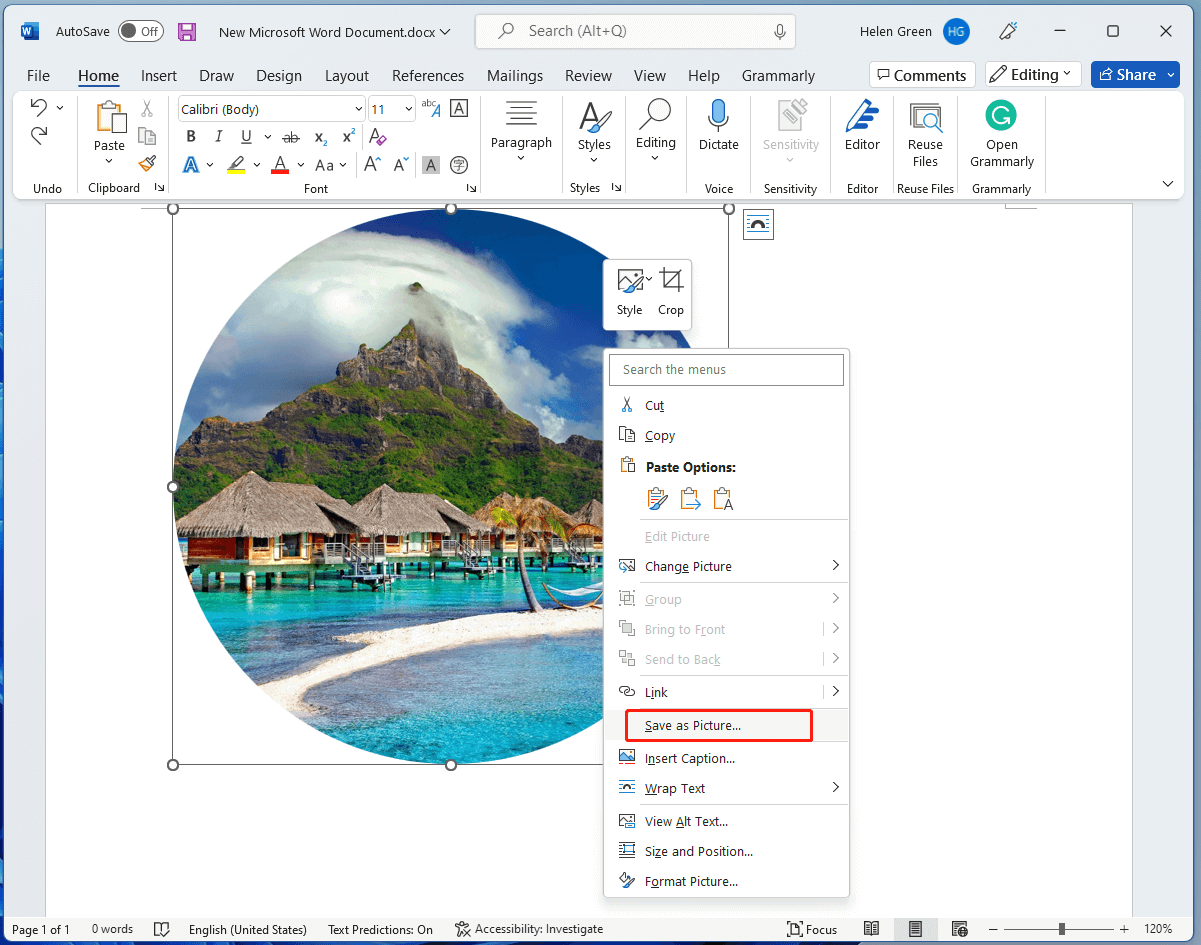Viewport: 1201px width, 945px height.
Task: Expand the Wrap Text submenu
Action: 835,788
